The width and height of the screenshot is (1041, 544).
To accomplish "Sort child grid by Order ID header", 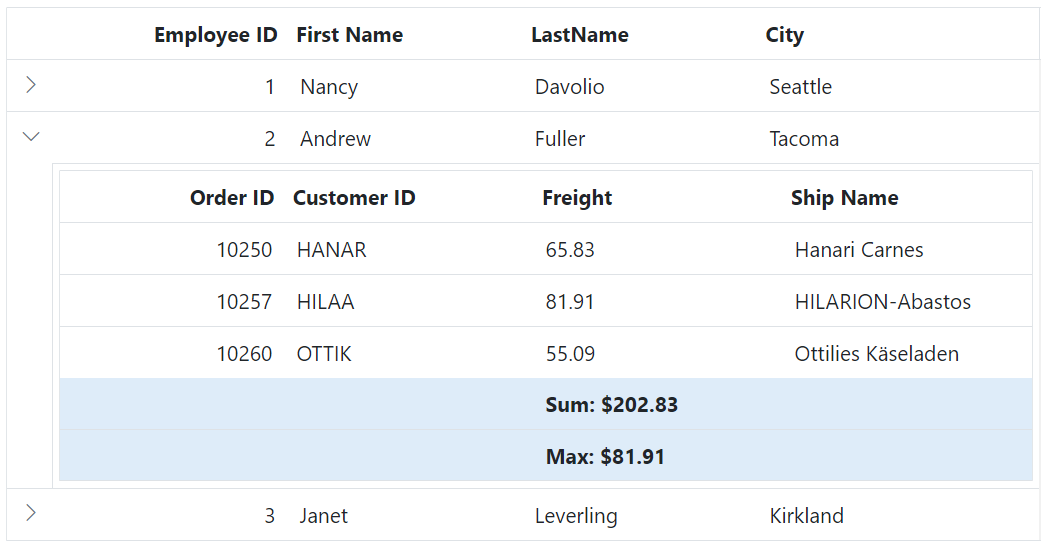I will (x=231, y=198).
